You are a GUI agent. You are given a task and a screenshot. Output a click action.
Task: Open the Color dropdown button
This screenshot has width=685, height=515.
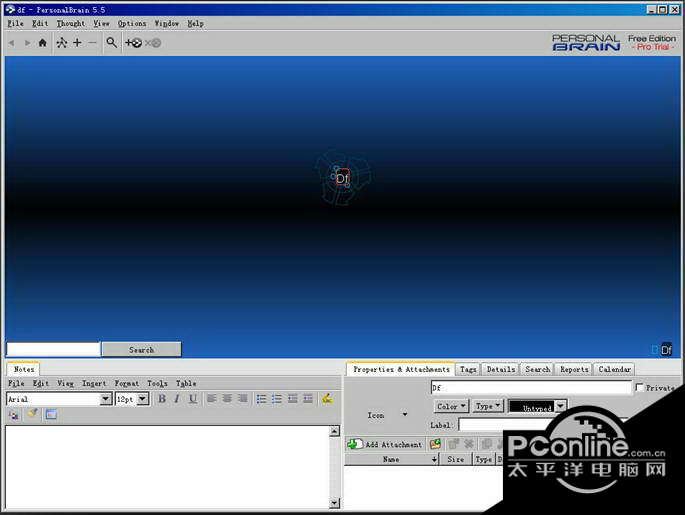point(451,406)
